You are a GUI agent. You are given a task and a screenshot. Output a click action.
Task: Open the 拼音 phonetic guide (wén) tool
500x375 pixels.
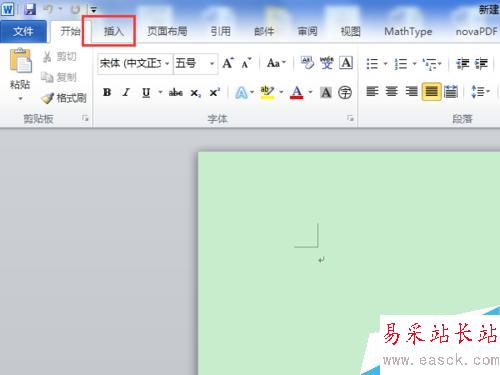pos(327,63)
